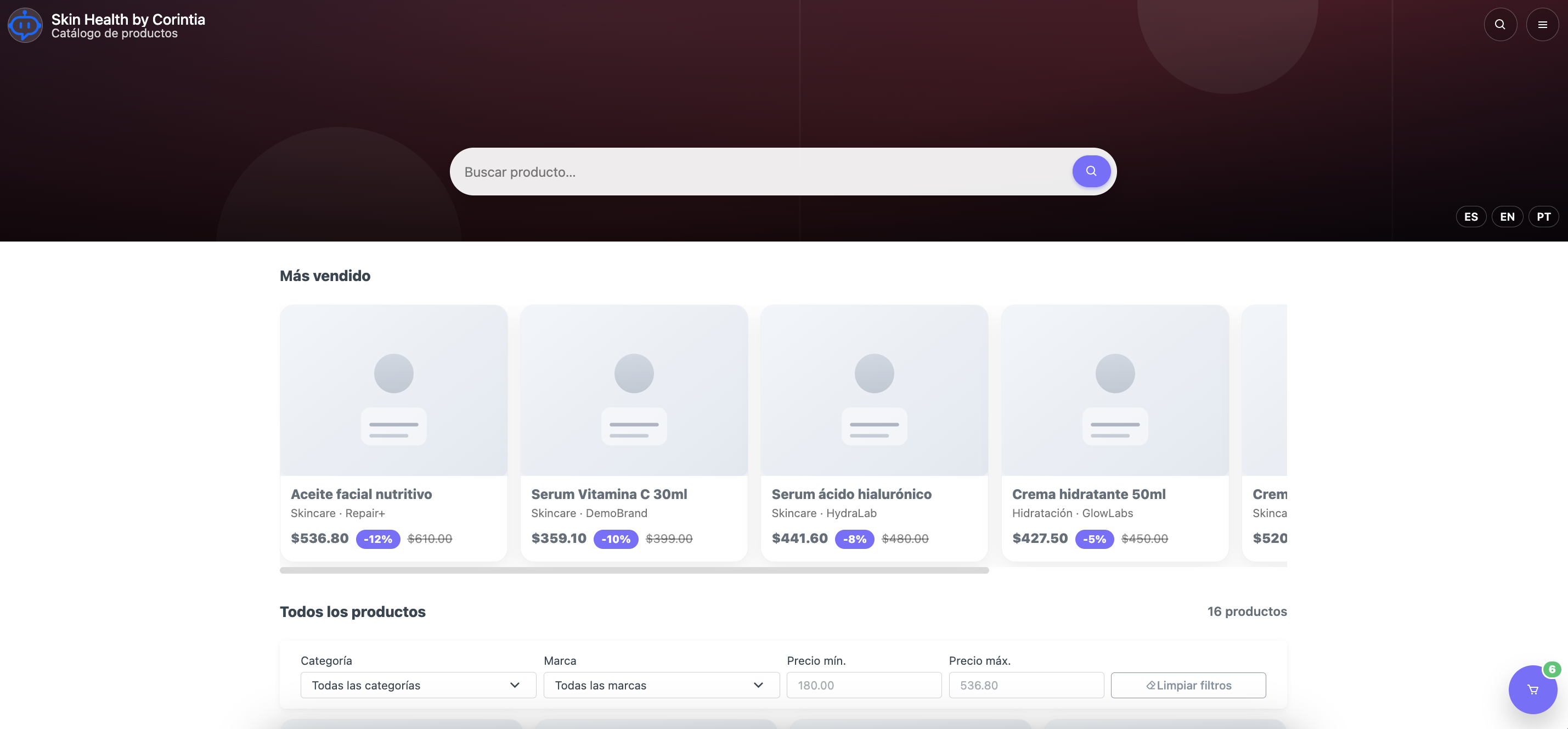Screen dimensions: 1568x729
Task: Click the Corintia robot logo icon
Action: pos(25,25)
